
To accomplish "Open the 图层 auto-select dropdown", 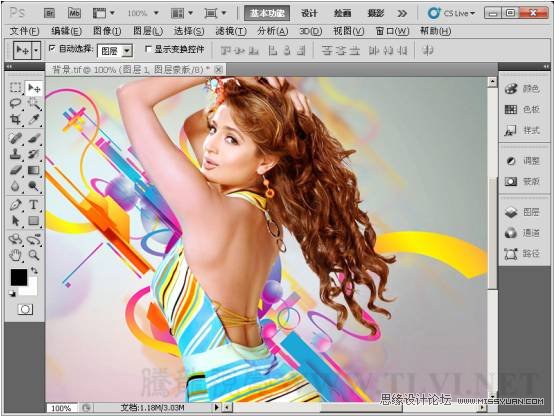I will (x=127, y=51).
